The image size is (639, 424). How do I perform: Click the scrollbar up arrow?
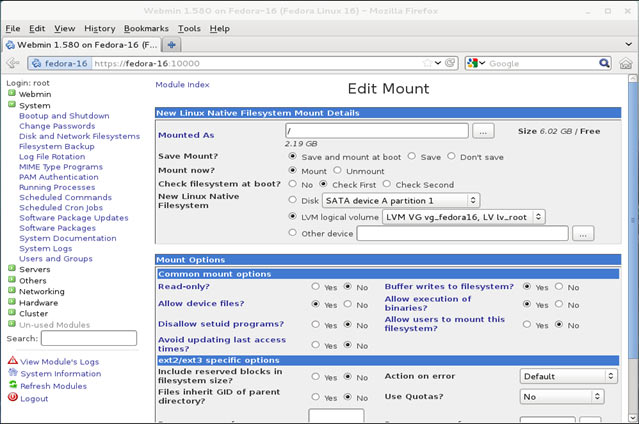click(x=633, y=78)
